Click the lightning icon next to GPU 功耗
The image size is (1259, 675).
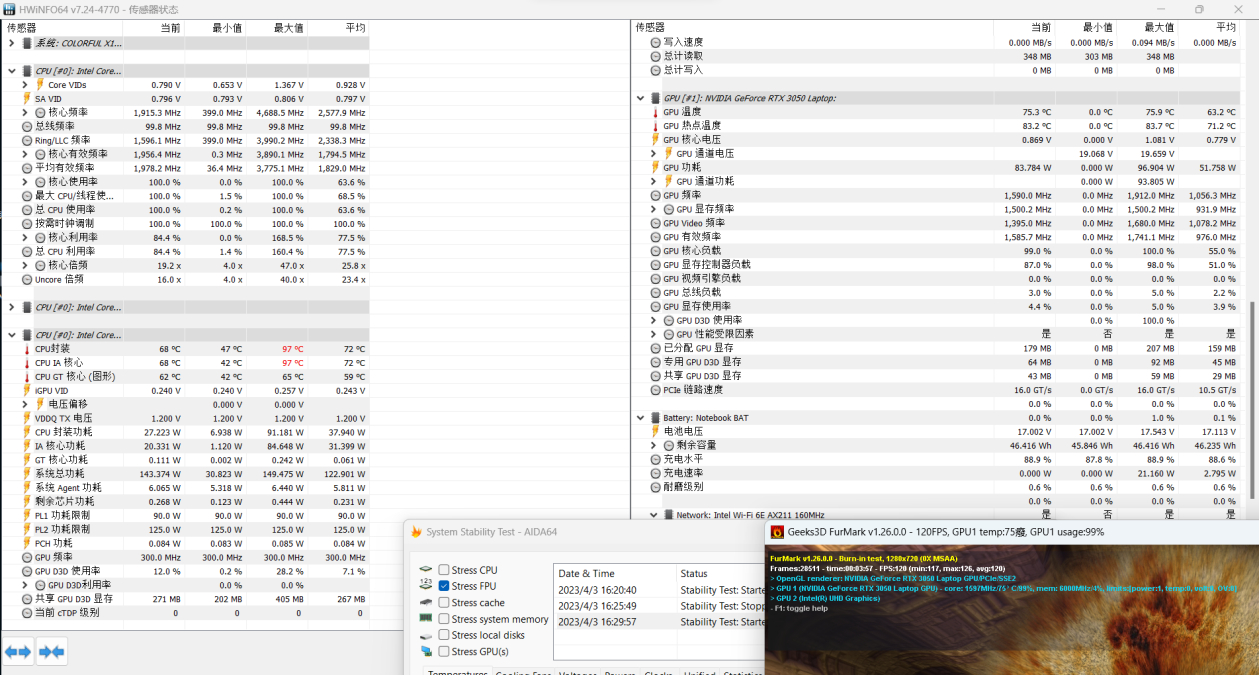pyautogui.click(x=655, y=168)
